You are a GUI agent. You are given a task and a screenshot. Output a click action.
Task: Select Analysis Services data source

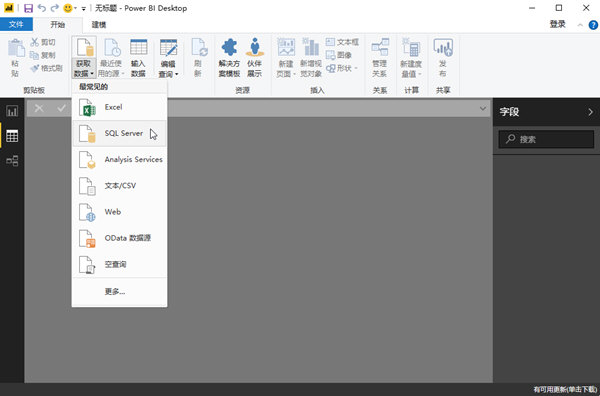[x=119, y=160]
